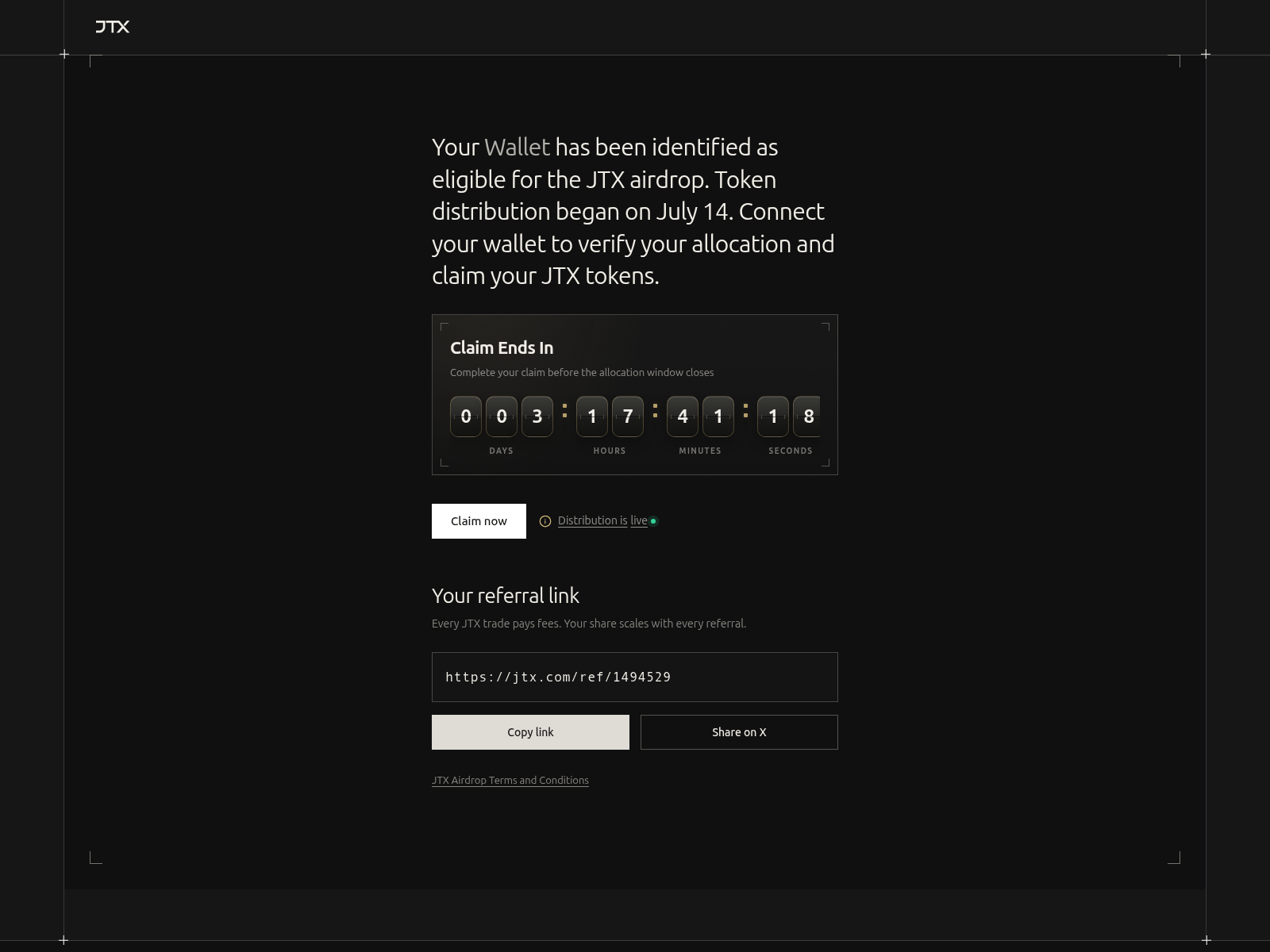Click 'Complete your claim before' subtitle
The height and width of the screenshot is (952, 1270).
(582, 372)
